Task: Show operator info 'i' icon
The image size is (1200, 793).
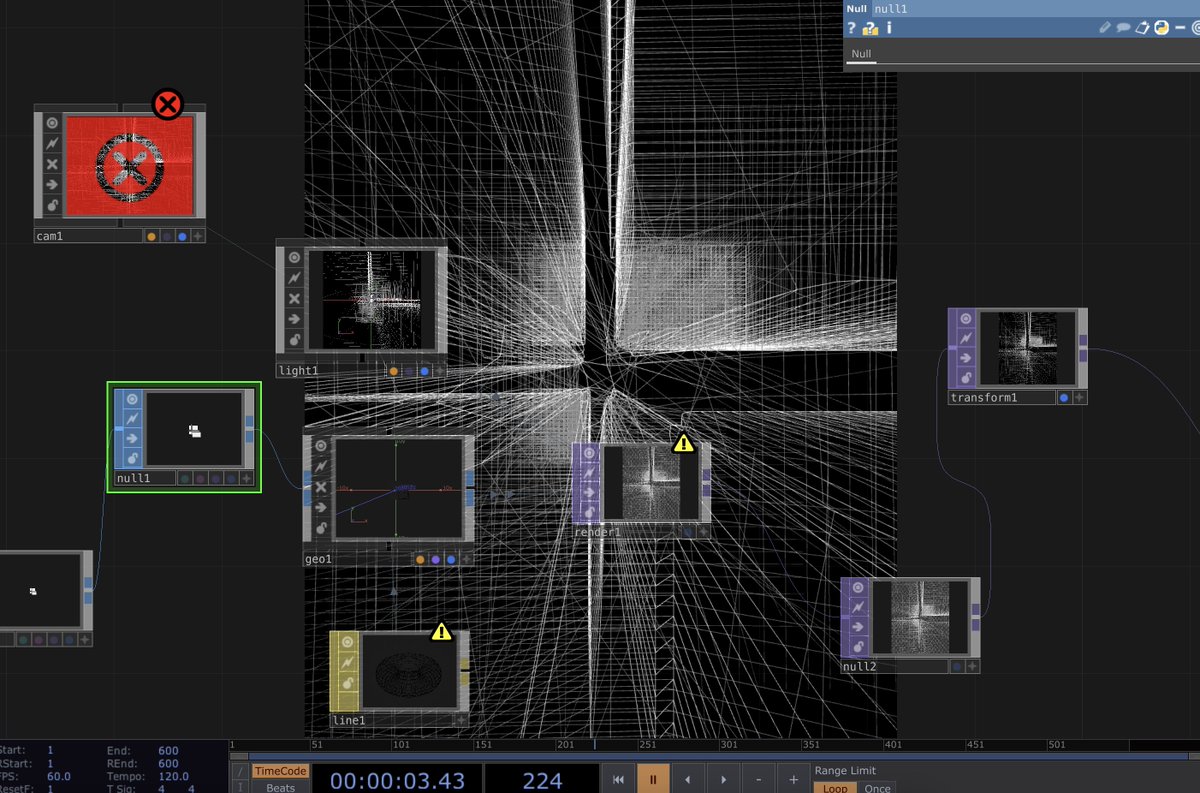Action: (889, 28)
